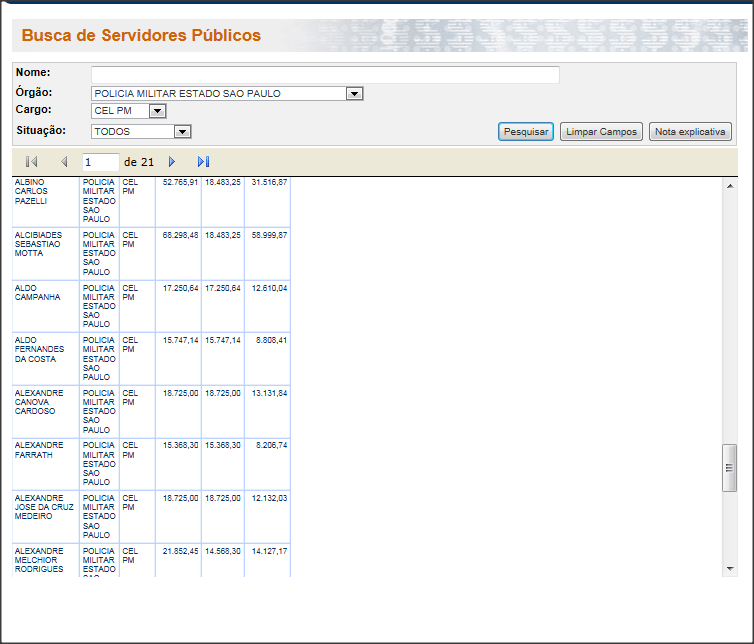Go to previous page of results
The height and width of the screenshot is (644, 754).
[x=64, y=162]
